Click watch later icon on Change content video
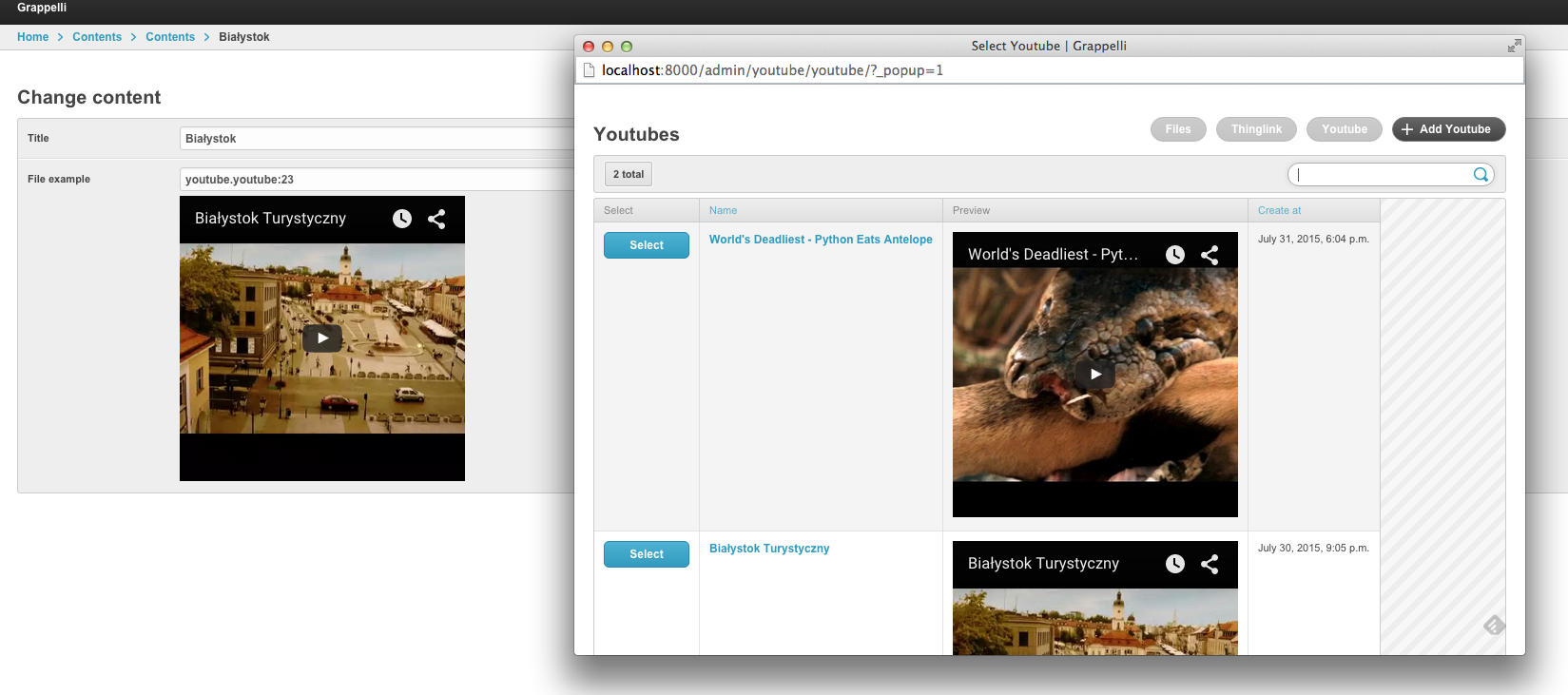Image resolution: width=1568 pixels, height=695 pixels. pyautogui.click(x=402, y=219)
